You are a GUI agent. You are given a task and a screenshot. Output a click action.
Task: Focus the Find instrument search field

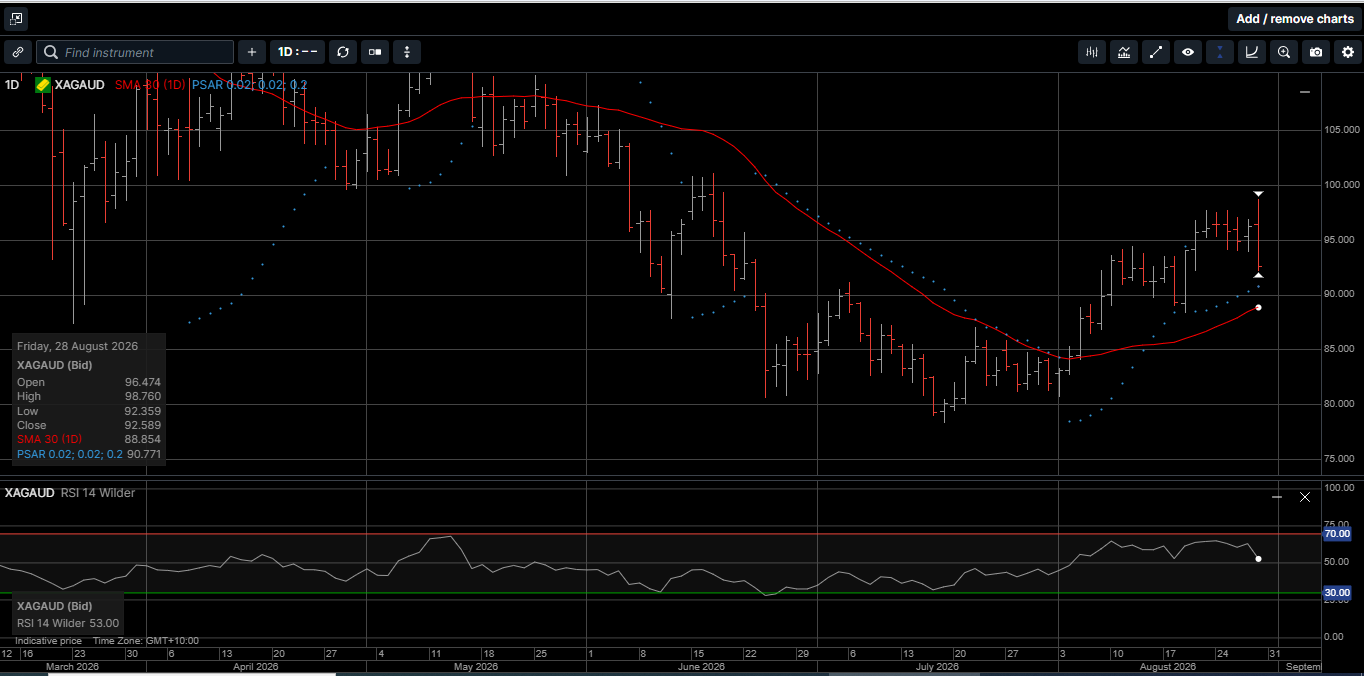(135, 52)
